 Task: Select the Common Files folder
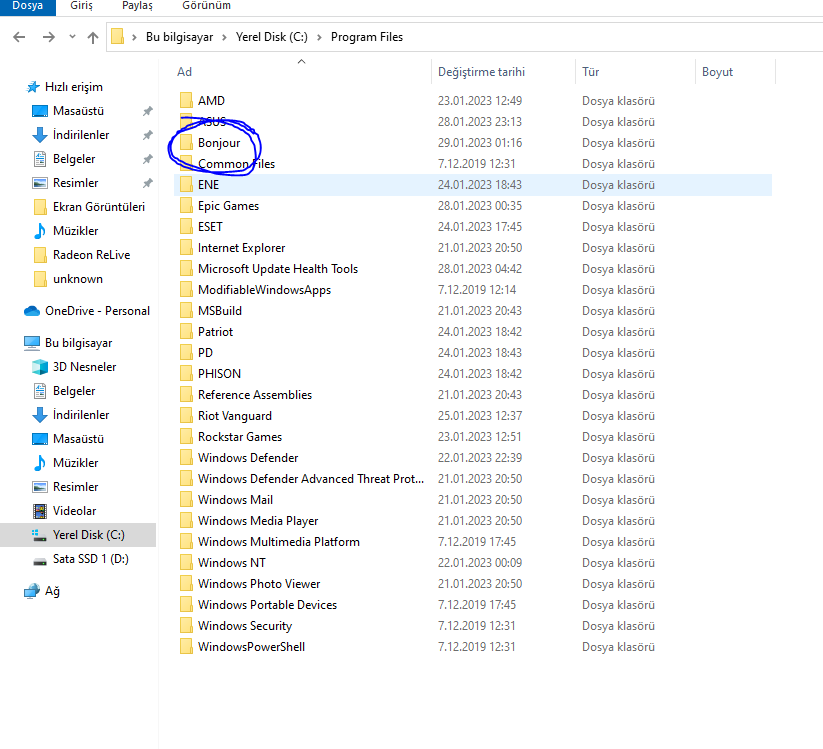coord(236,164)
